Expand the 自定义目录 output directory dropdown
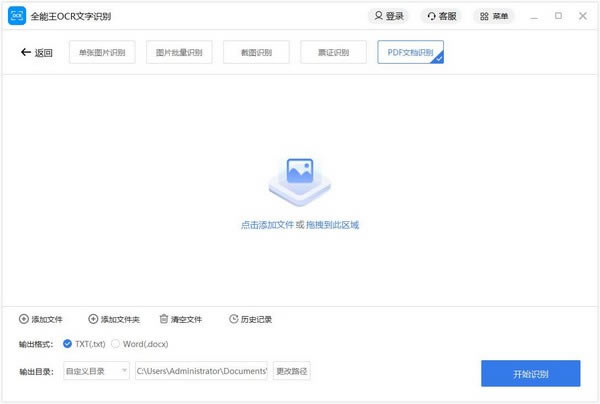Screen dimensions: 600x404 pos(96,371)
